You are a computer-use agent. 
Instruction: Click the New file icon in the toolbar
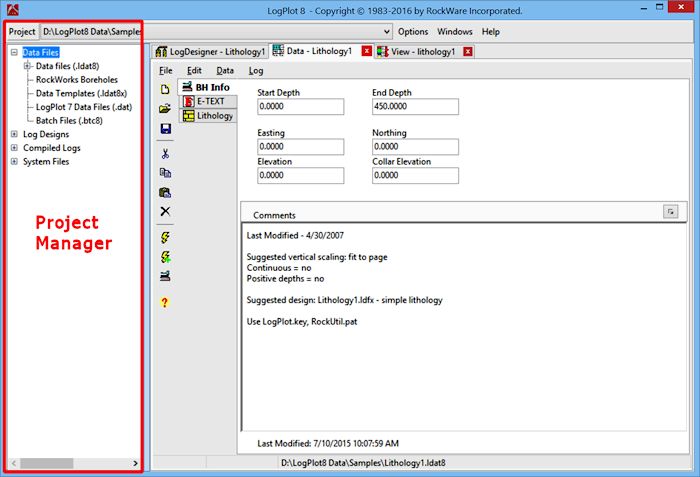165,89
